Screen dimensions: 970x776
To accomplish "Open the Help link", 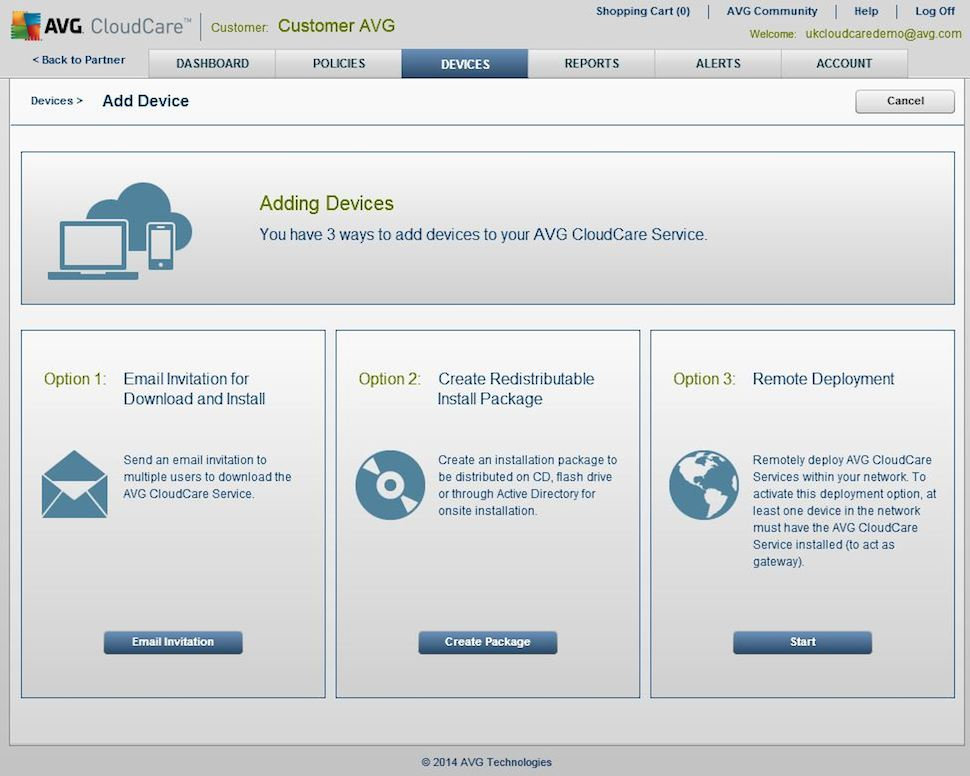I will [x=866, y=11].
